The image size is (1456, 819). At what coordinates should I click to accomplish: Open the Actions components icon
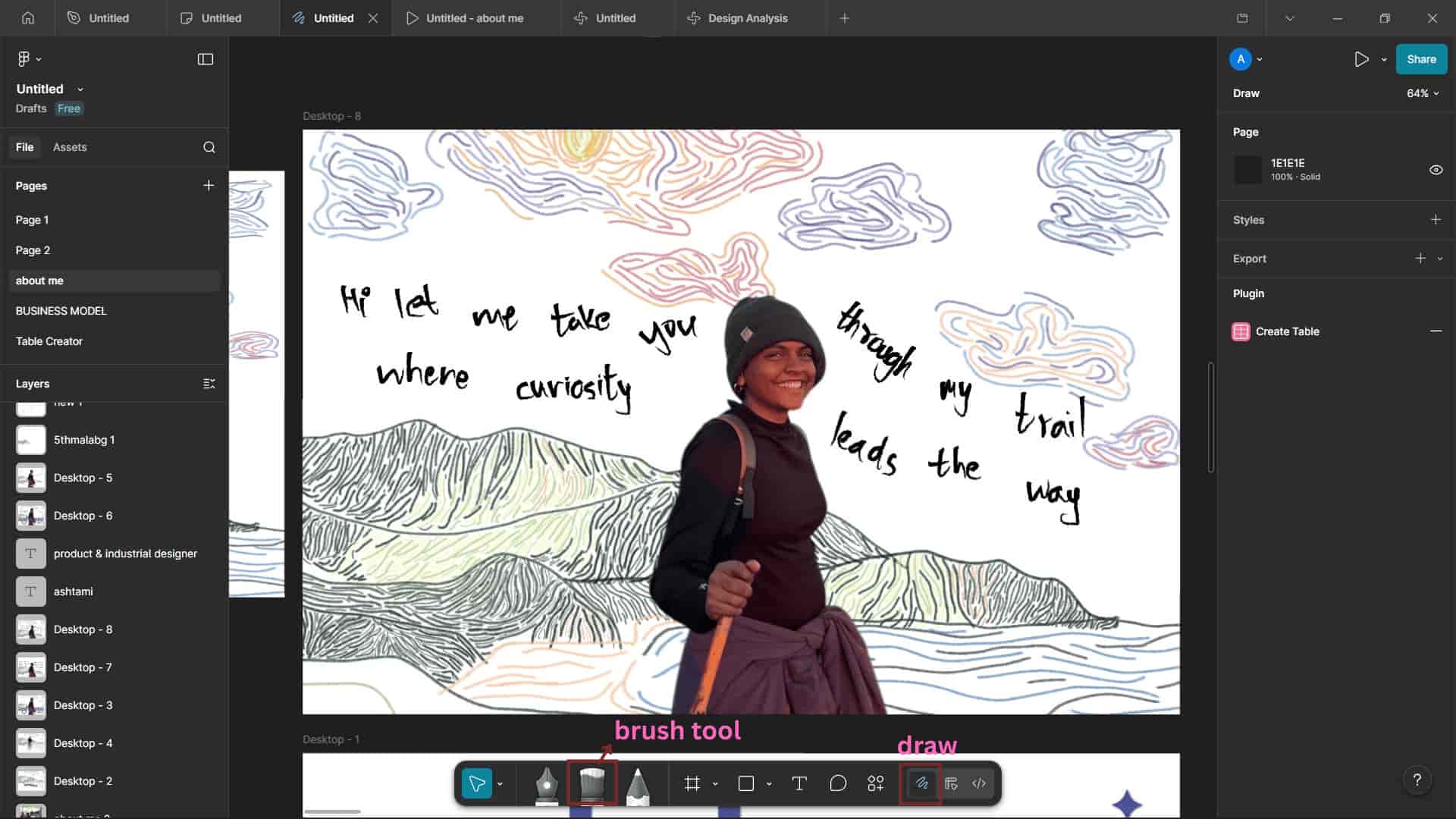pyautogui.click(x=875, y=783)
